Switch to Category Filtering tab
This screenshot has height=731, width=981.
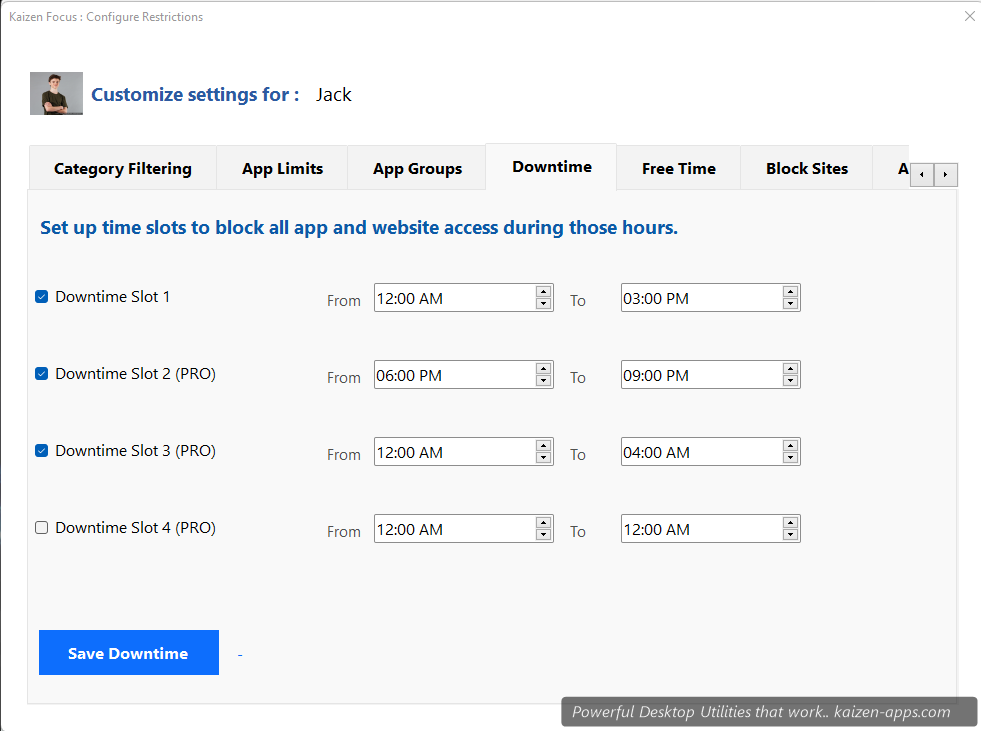pyautogui.click(x=122, y=168)
